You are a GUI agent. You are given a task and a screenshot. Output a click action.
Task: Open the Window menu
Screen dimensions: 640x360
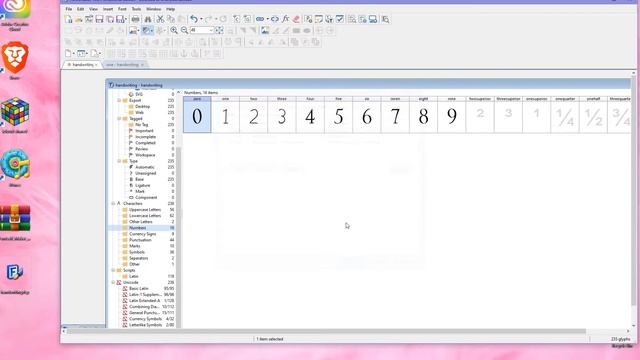153,9
